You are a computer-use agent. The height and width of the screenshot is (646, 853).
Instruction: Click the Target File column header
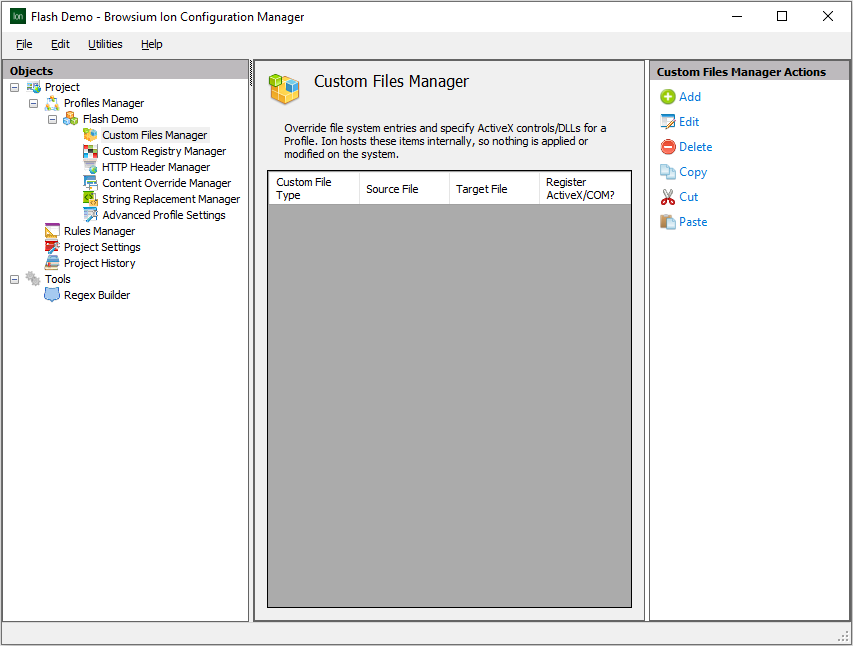pyautogui.click(x=495, y=188)
